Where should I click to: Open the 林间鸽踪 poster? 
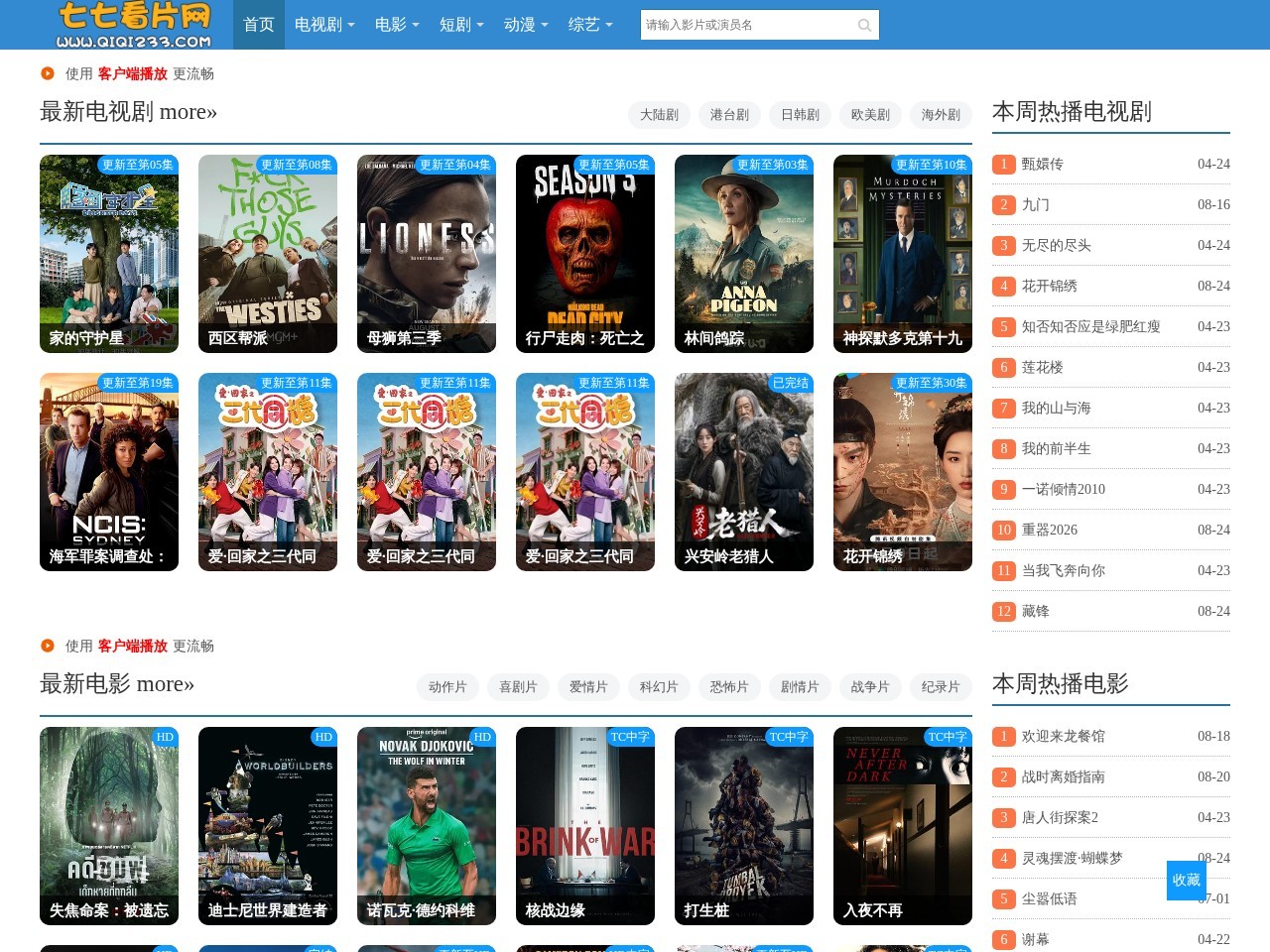pos(744,254)
